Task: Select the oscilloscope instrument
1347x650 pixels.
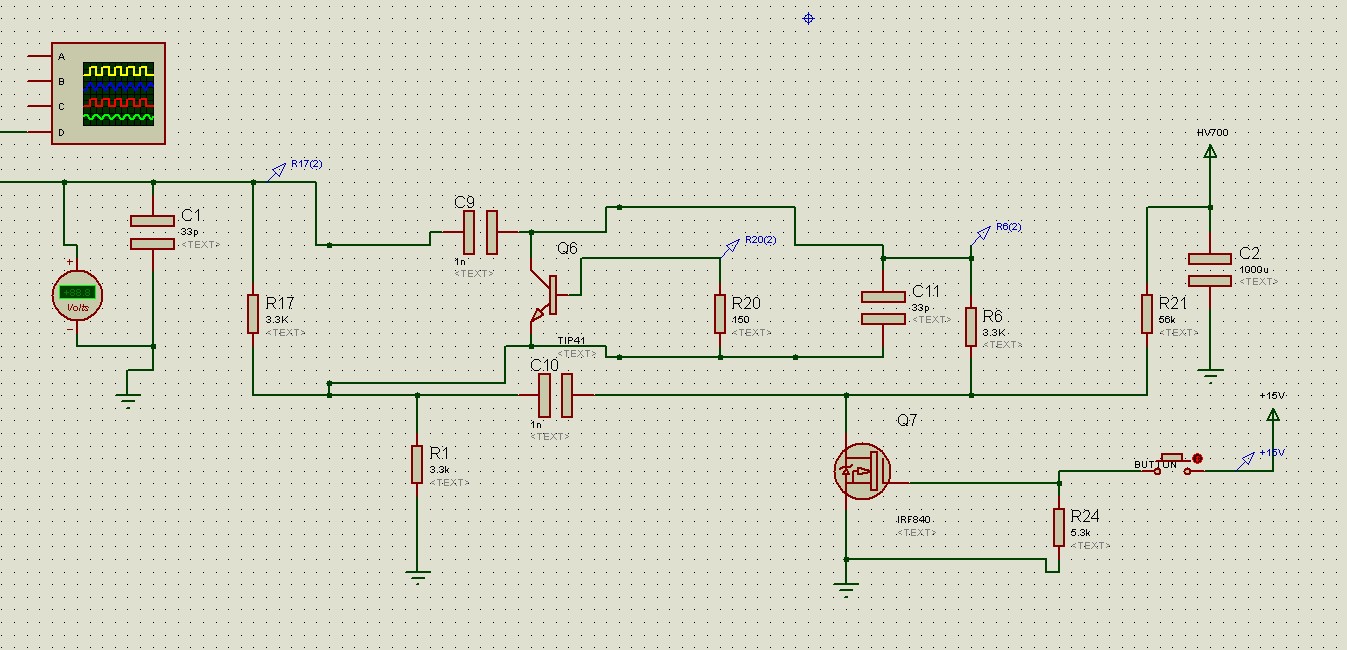Action: coord(108,93)
